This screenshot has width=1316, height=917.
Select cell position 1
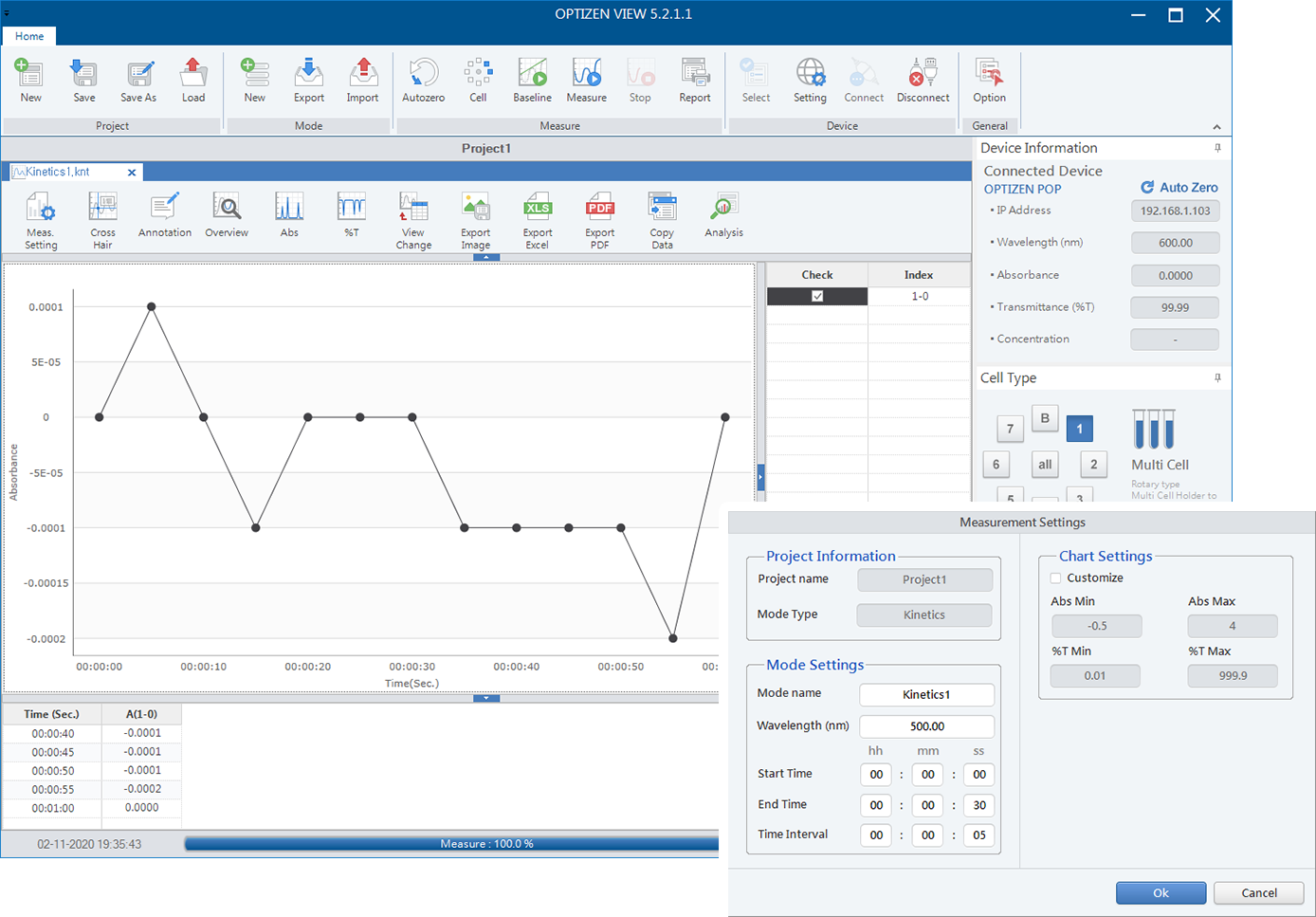[1079, 429]
